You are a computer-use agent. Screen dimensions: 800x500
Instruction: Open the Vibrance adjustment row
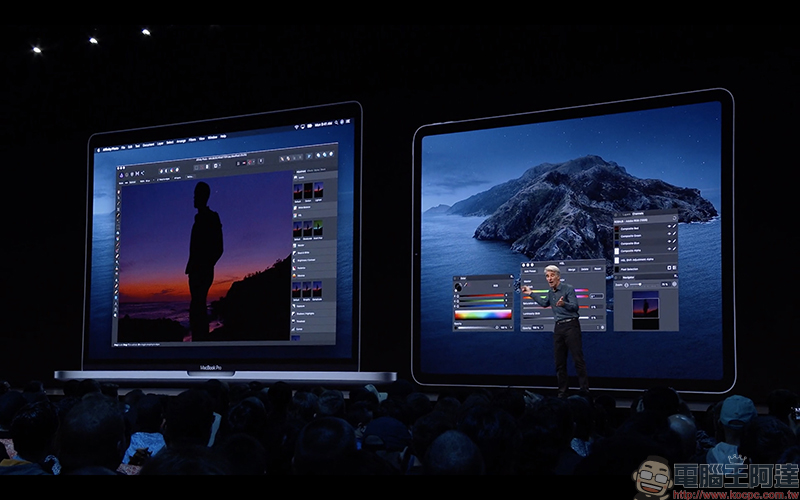click(x=314, y=276)
